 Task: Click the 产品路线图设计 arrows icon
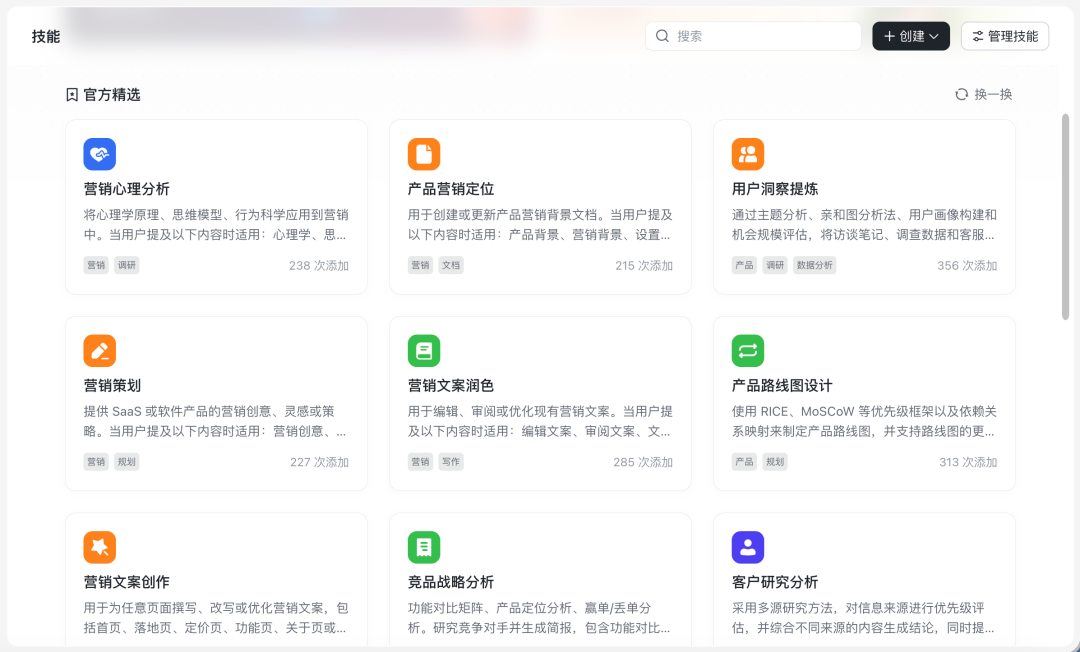click(x=747, y=350)
